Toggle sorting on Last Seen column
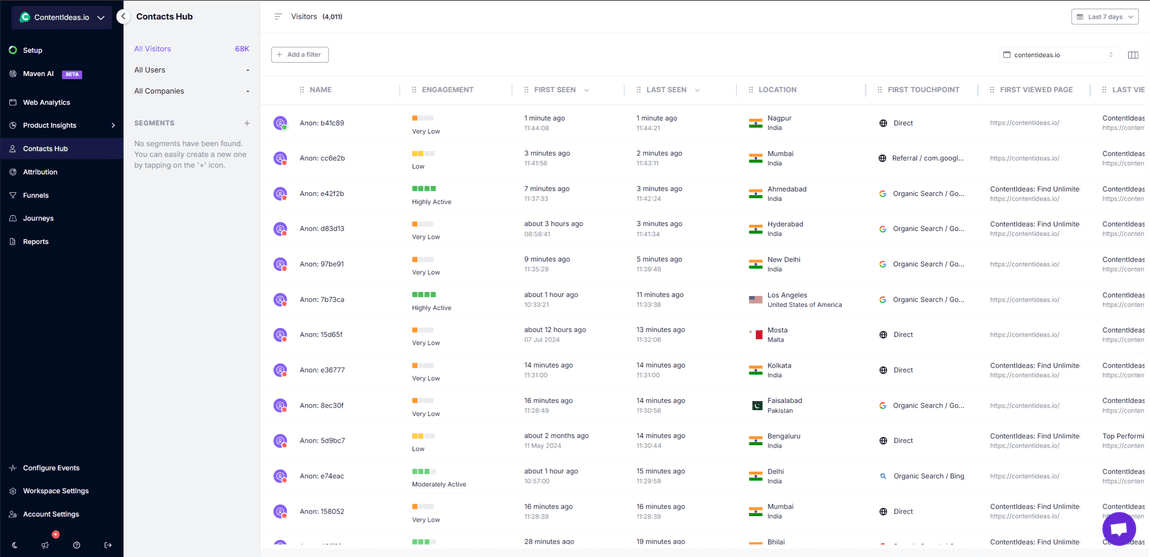The height and width of the screenshot is (557, 1150). pyautogui.click(x=697, y=90)
